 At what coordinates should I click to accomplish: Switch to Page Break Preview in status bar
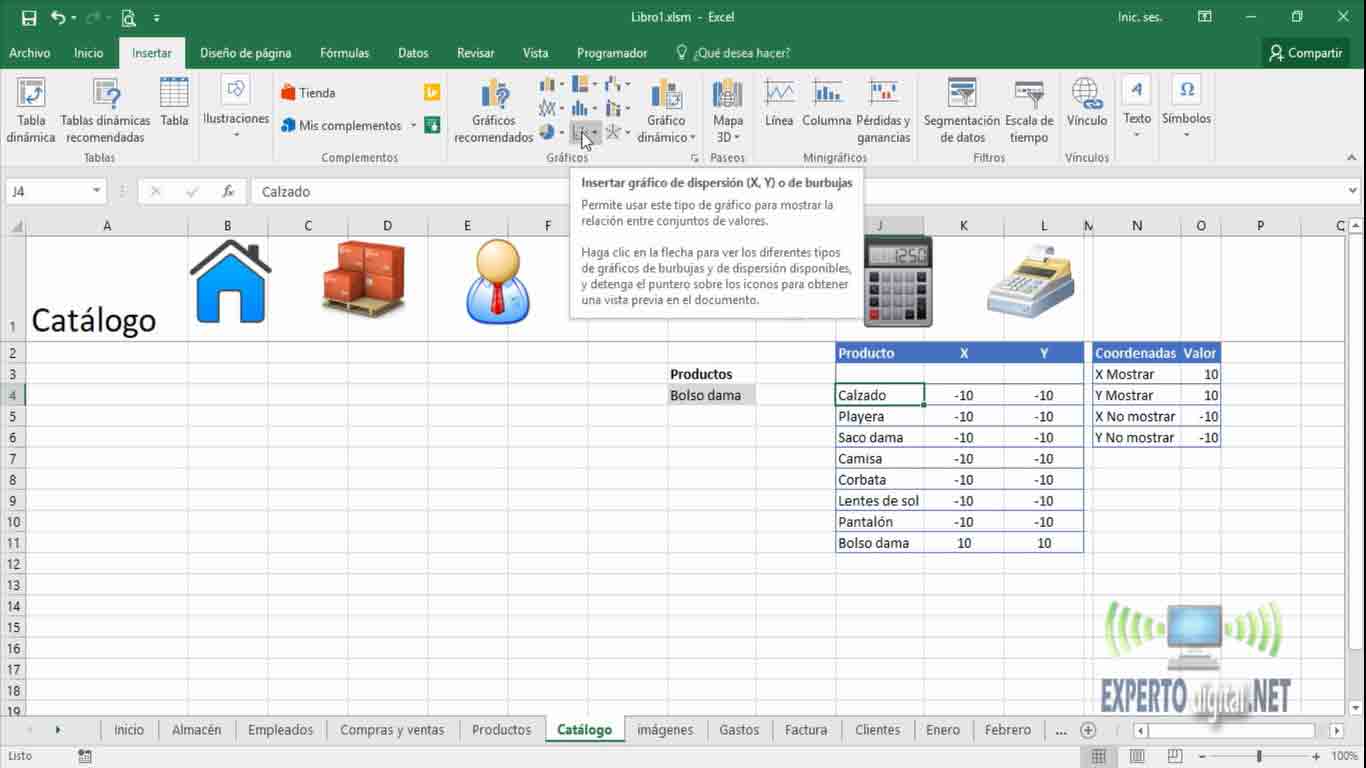pyautogui.click(x=1175, y=757)
